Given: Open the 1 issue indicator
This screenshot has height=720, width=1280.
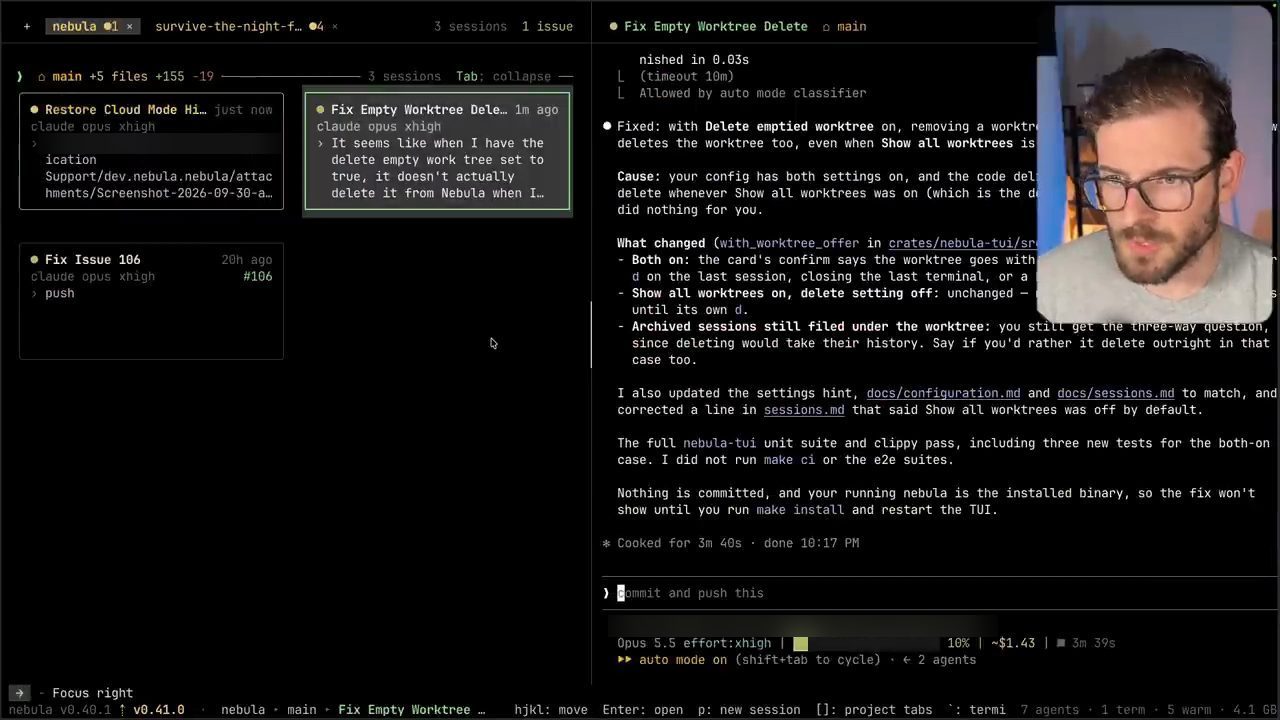Looking at the screenshot, I should pos(547,27).
